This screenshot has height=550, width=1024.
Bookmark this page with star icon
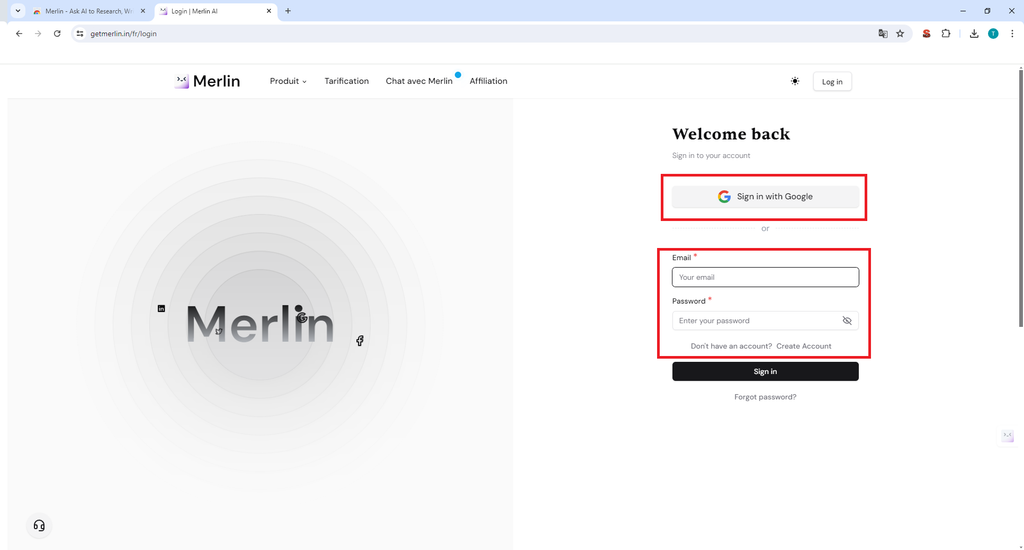pos(900,33)
